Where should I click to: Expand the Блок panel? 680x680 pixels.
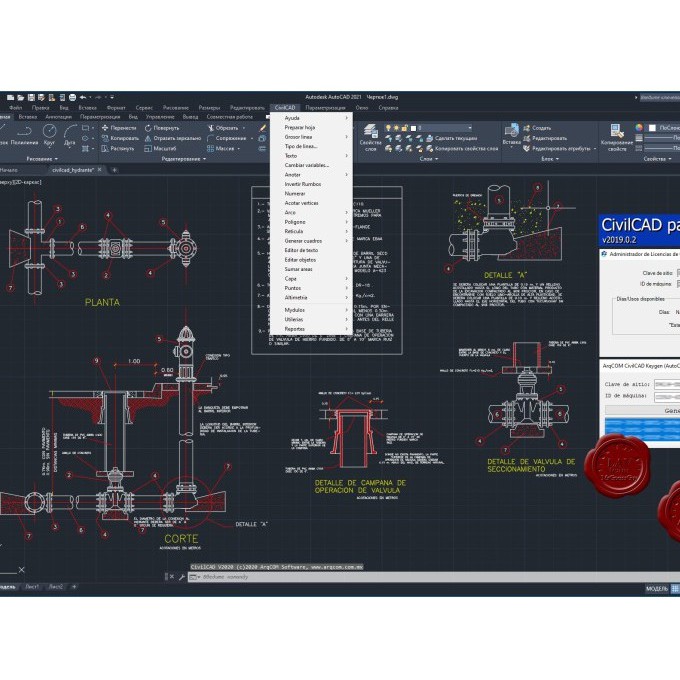click(550, 159)
